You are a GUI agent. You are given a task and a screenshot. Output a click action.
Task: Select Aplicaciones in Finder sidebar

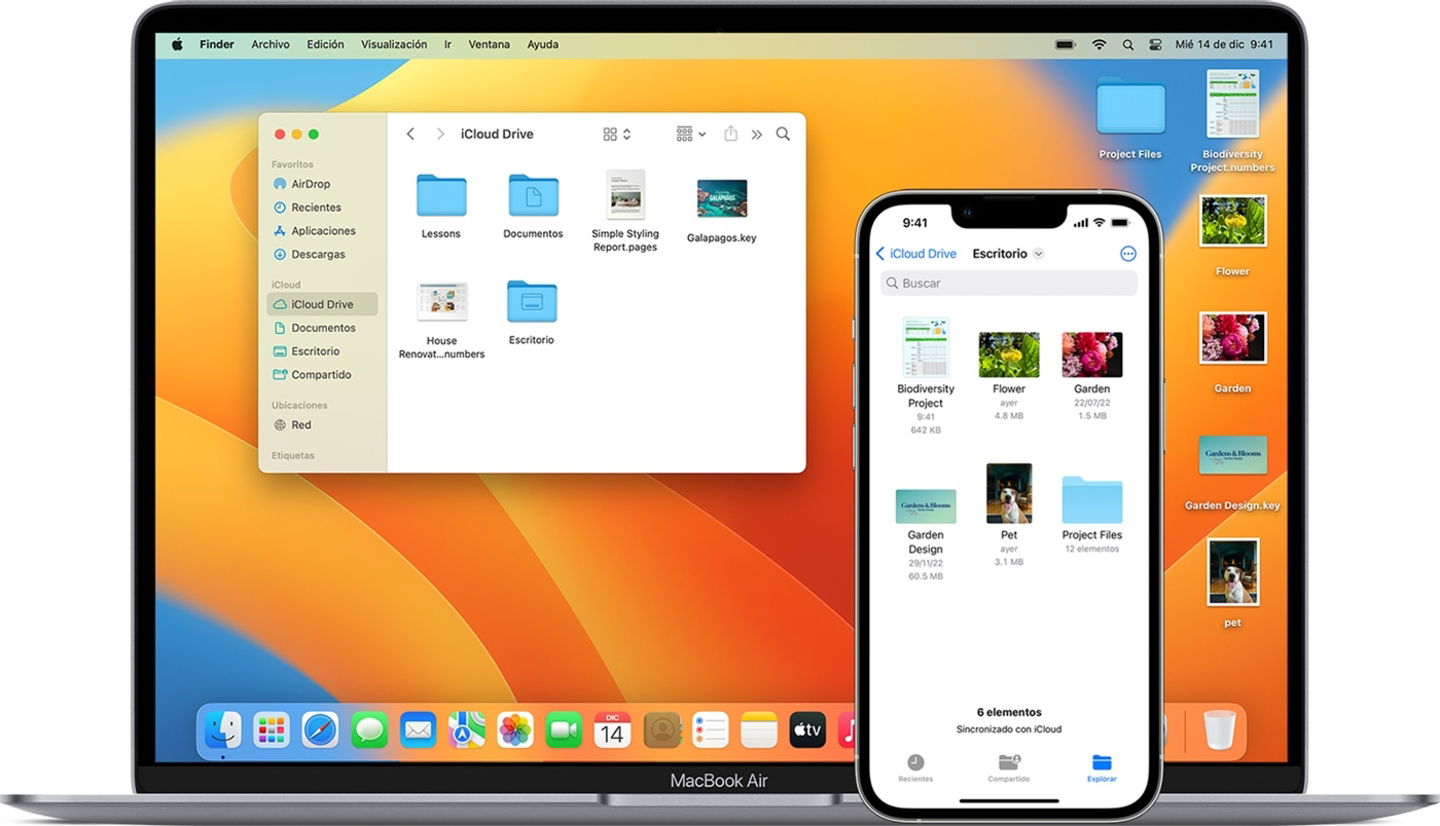coord(322,231)
